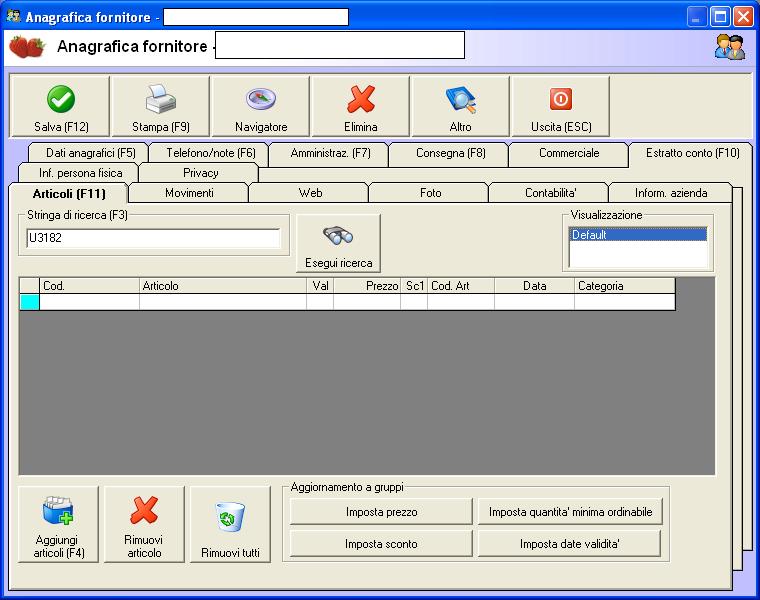This screenshot has height=600, width=760.
Task: Click the Cod. column header
Action: pyautogui.click(x=89, y=286)
